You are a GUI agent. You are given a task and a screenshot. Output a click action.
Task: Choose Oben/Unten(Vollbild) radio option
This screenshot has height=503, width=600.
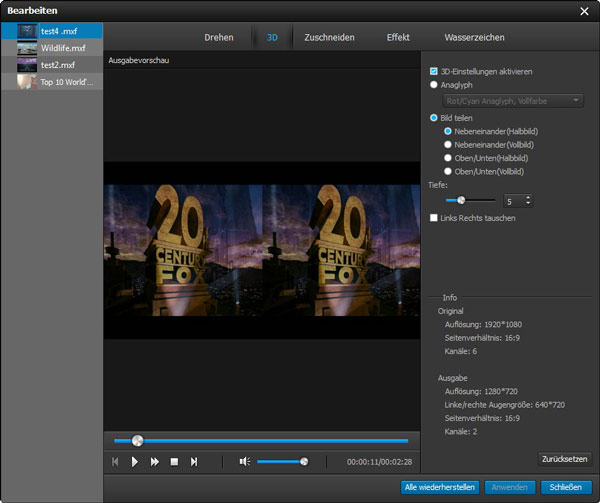[x=447, y=172]
